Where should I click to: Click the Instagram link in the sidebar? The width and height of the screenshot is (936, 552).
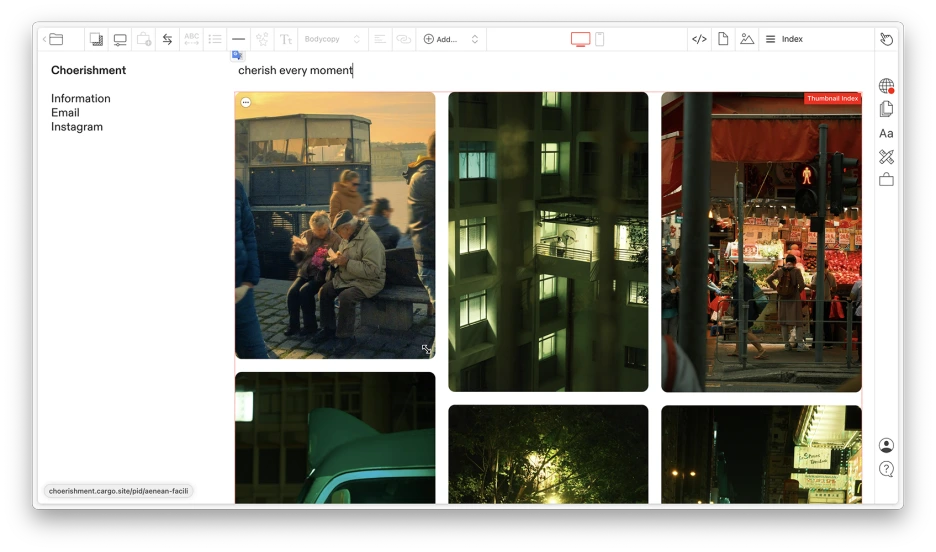pyautogui.click(x=77, y=127)
